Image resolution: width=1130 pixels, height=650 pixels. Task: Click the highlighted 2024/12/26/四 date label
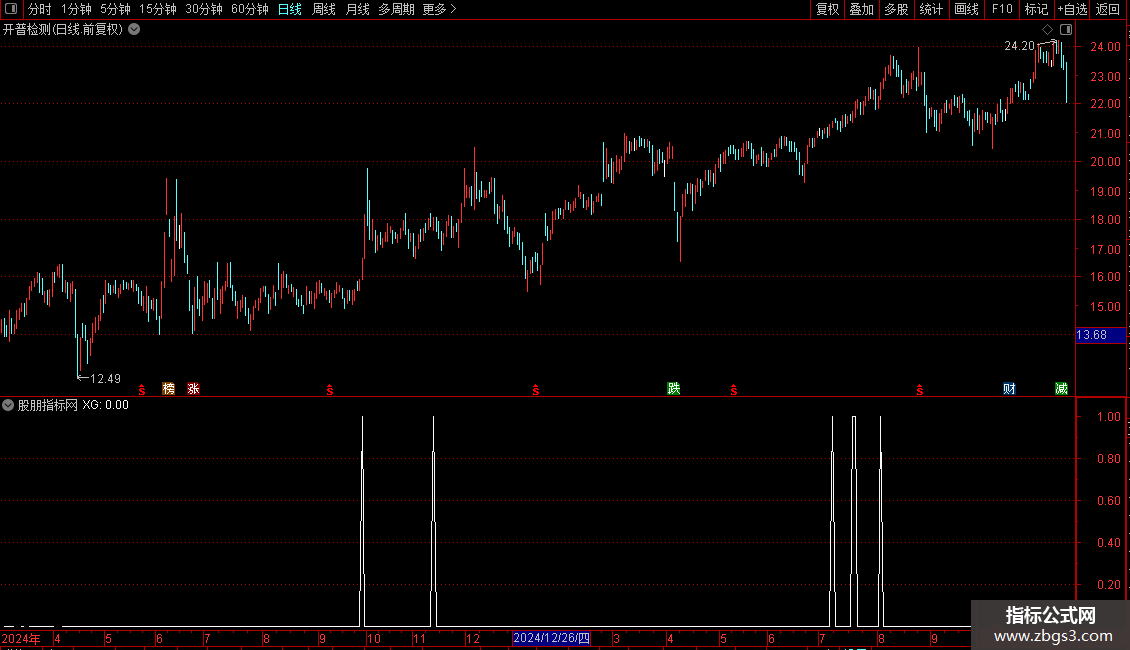click(x=551, y=638)
